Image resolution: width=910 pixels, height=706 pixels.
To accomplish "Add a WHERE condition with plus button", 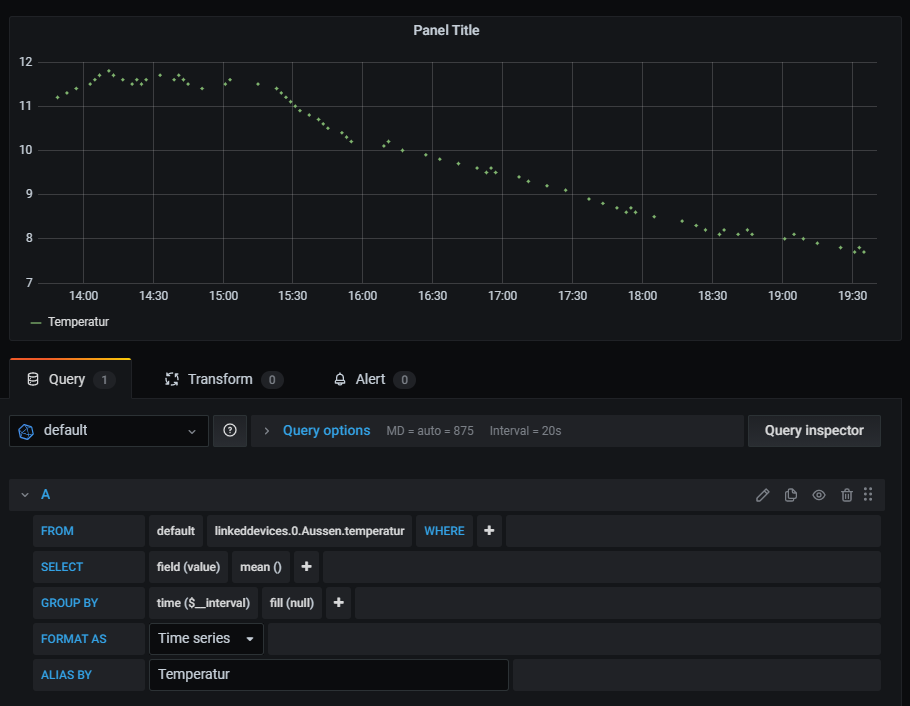I will pyautogui.click(x=489, y=531).
